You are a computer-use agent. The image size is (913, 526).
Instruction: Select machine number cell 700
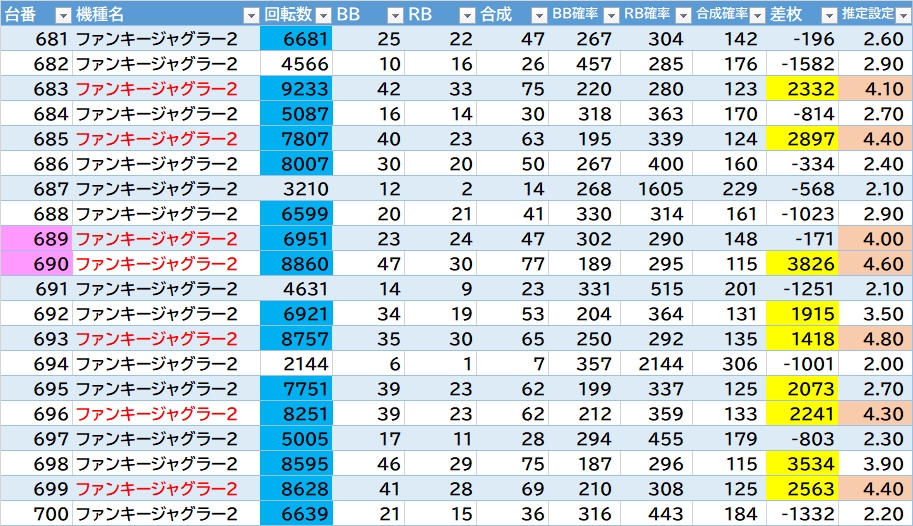coord(36,514)
